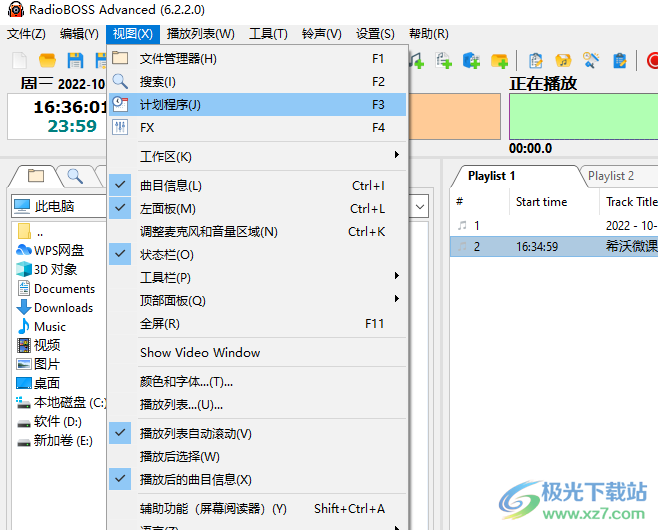
Task: Click the add music note toolbar icon
Action: point(417,60)
